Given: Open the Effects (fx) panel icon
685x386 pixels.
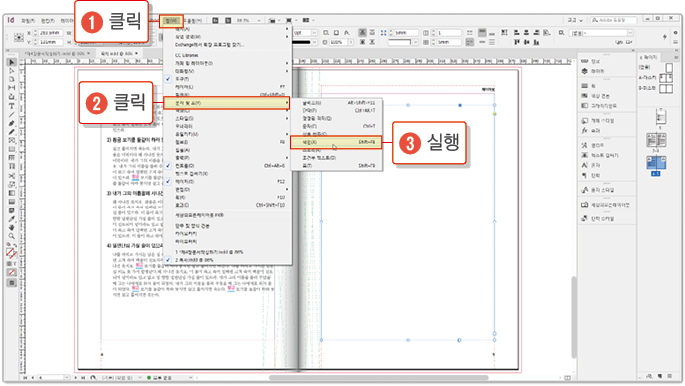Looking at the screenshot, I should (585, 131).
